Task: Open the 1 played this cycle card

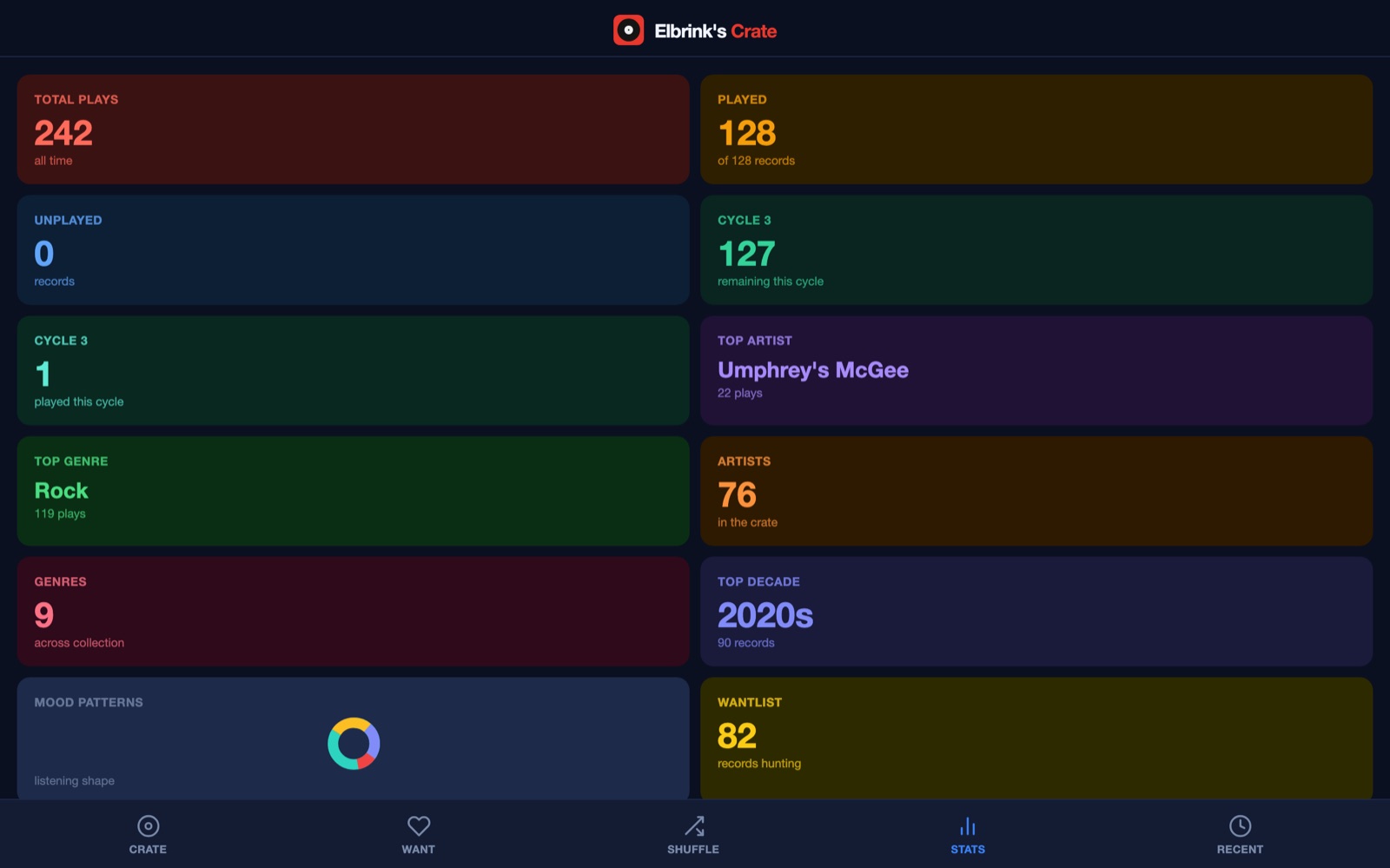Action: click(x=354, y=371)
